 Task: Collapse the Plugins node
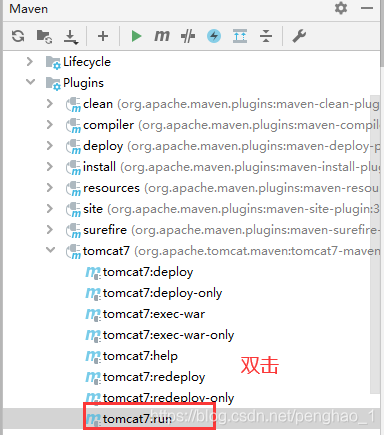31,82
